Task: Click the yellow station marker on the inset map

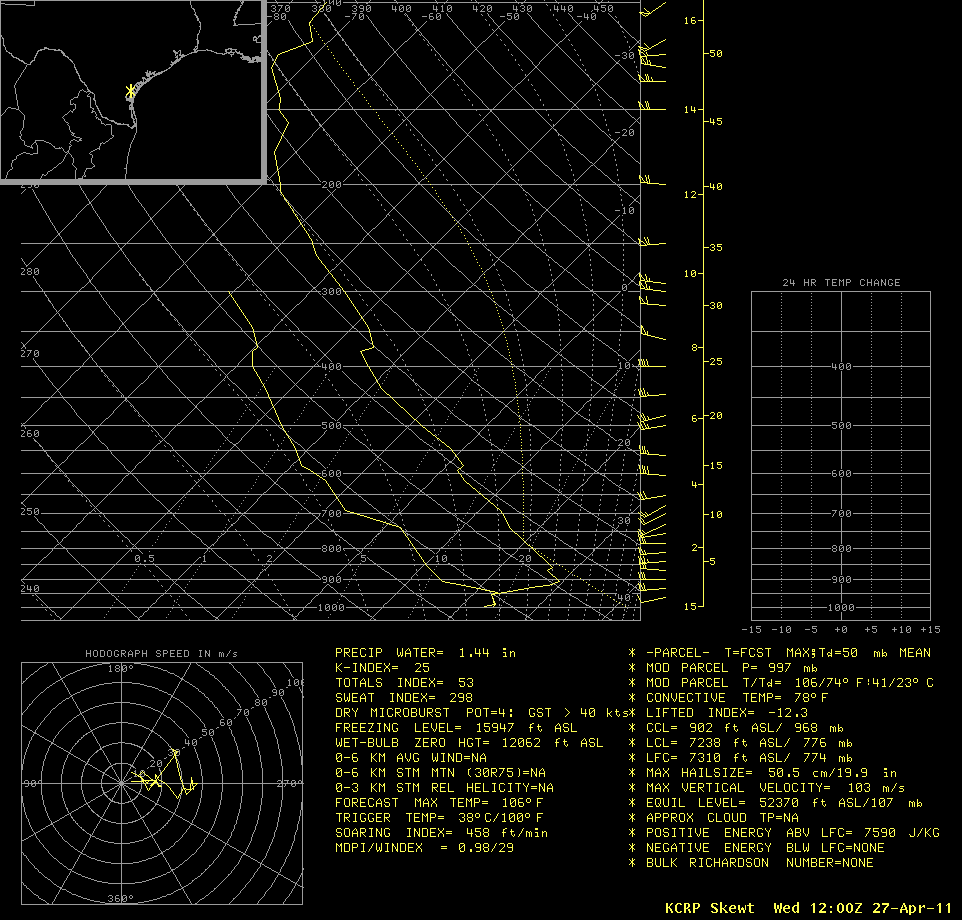Action: [130, 91]
